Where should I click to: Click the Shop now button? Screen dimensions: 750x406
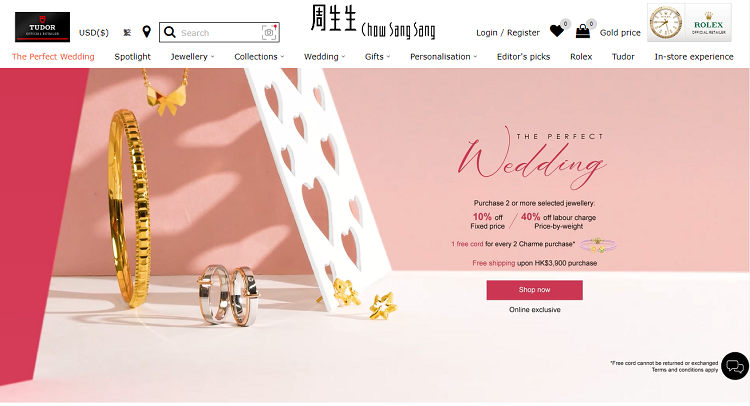534,290
